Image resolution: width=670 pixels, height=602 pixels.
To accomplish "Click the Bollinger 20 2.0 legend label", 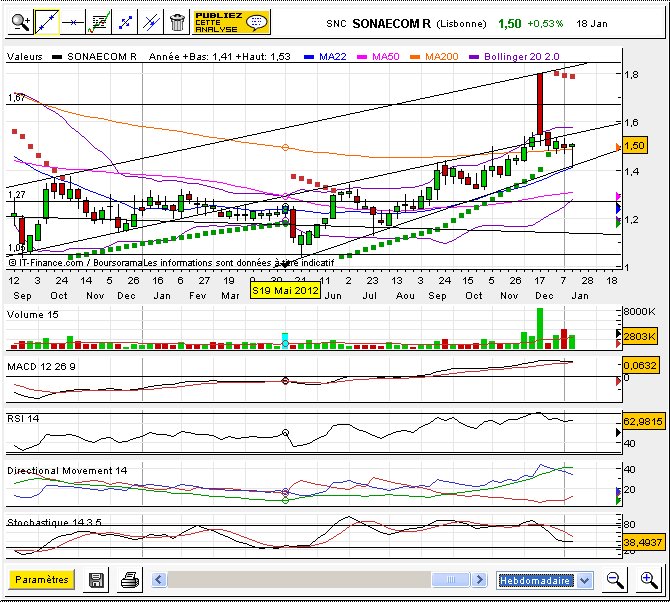I will pyautogui.click(x=521, y=56).
